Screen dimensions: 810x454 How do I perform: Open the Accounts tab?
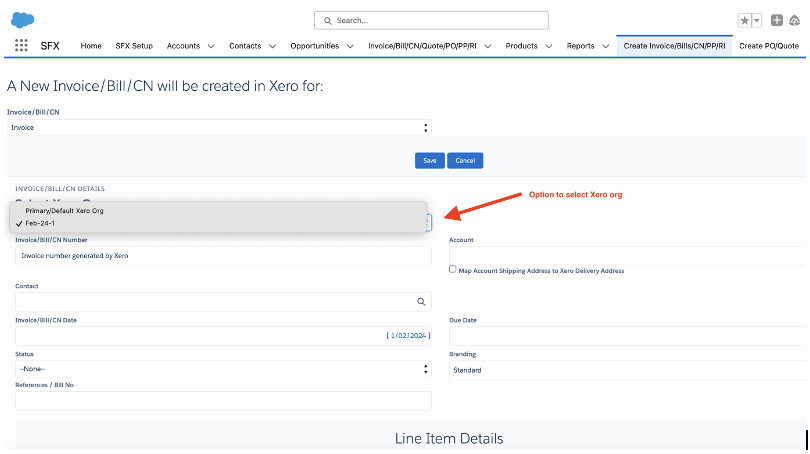point(183,46)
